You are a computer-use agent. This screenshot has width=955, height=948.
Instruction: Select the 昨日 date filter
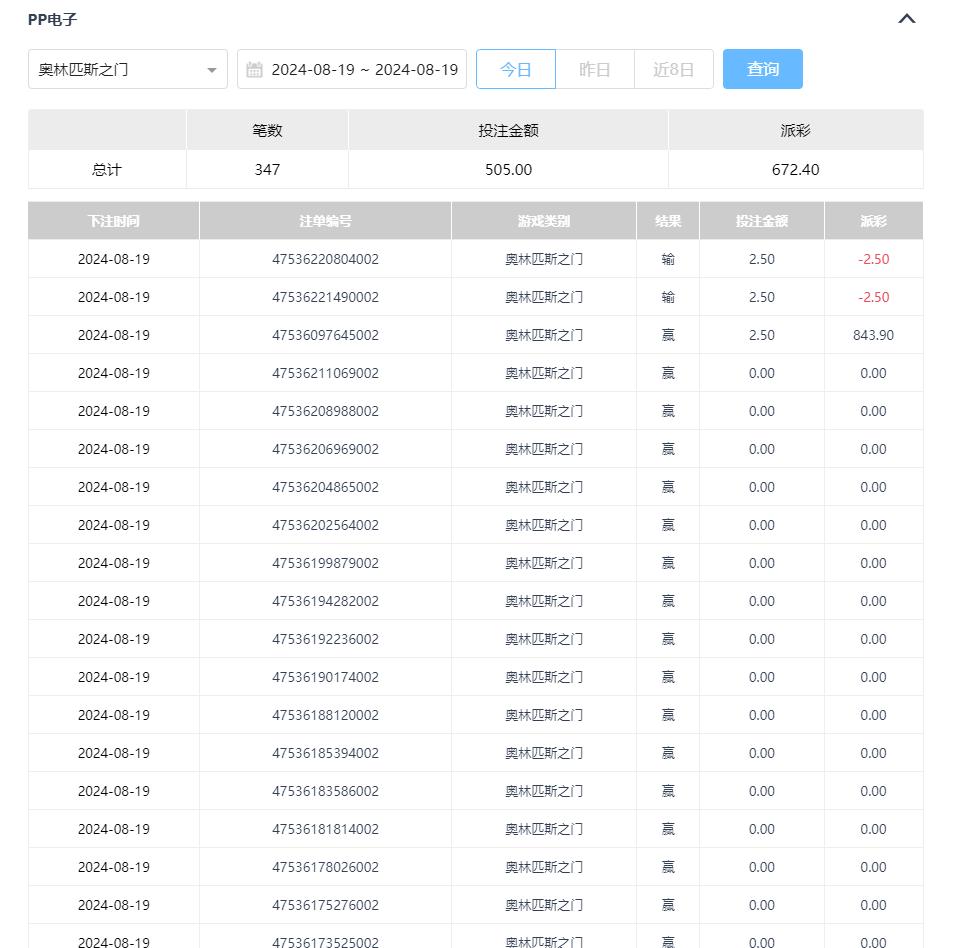pyautogui.click(x=594, y=70)
